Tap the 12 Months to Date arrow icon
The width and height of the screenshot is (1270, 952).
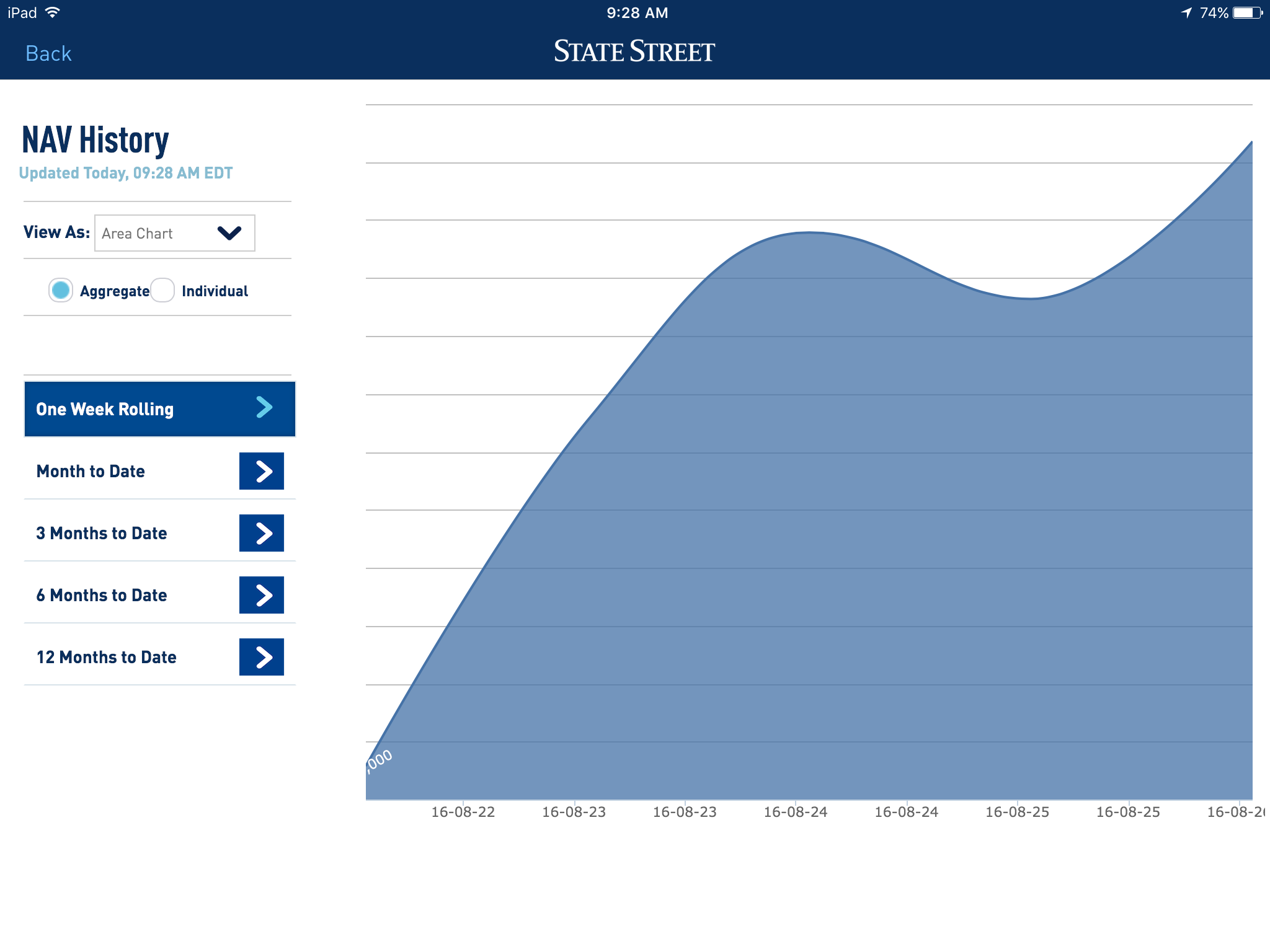261,657
